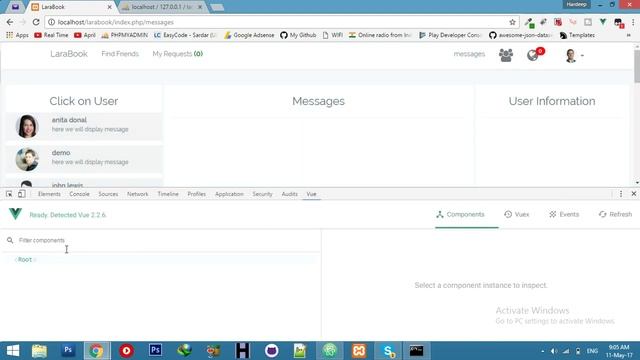Click demo's profile picture
This screenshot has height=360, width=640.
point(27,159)
